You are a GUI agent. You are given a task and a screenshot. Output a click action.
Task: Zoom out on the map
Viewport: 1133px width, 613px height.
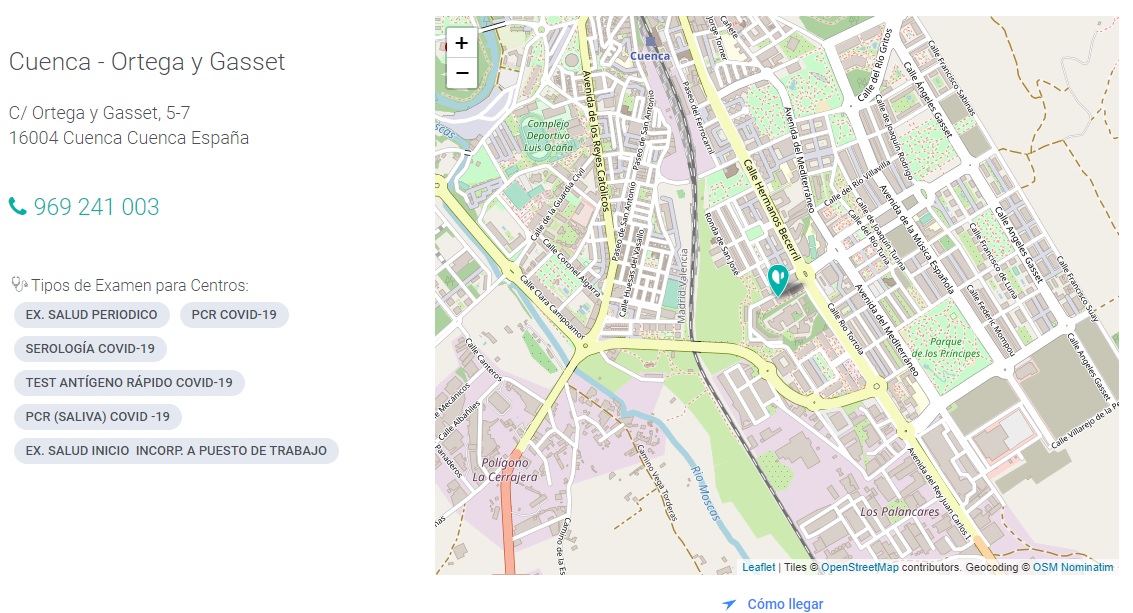[461, 73]
